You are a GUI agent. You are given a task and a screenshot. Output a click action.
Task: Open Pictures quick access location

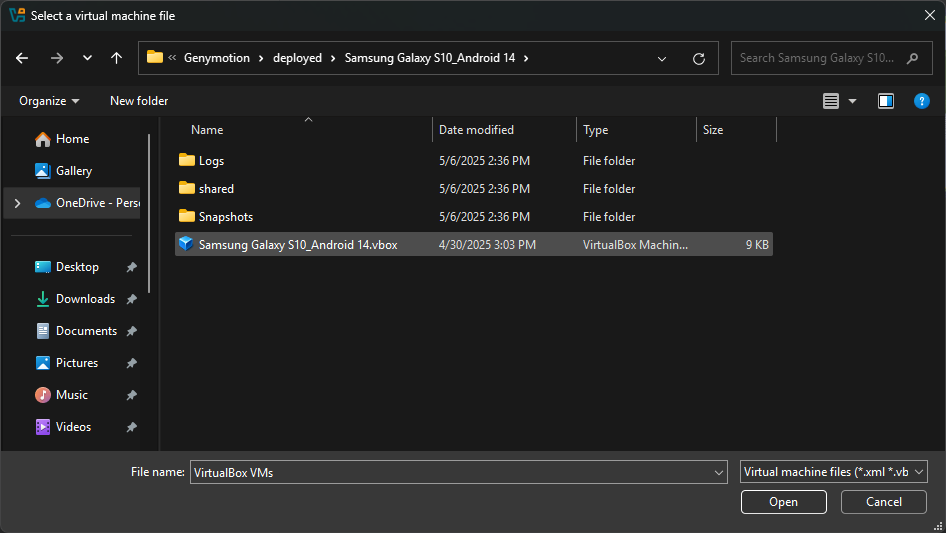[x=77, y=363]
